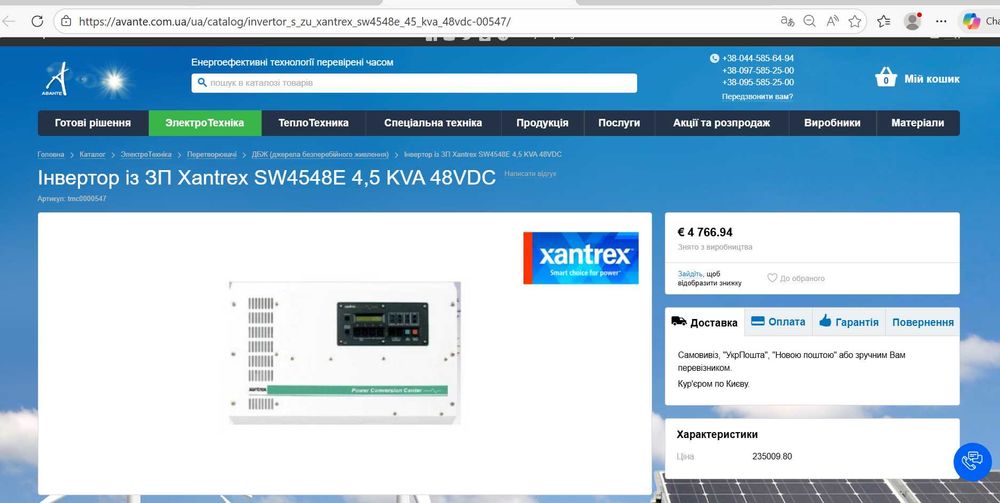This screenshot has width=1000, height=503.
Task: Click the Xantrex brand logo
Action: pos(581,258)
